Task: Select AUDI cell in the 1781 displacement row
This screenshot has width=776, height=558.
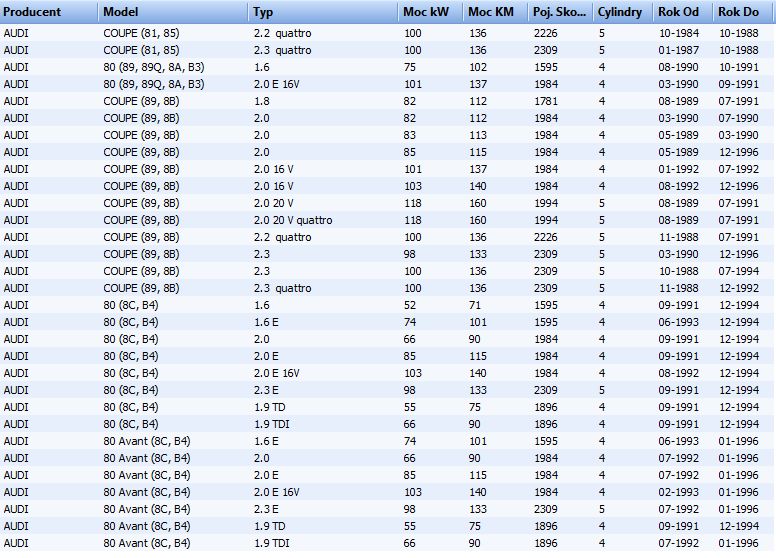Action: [16, 101]
